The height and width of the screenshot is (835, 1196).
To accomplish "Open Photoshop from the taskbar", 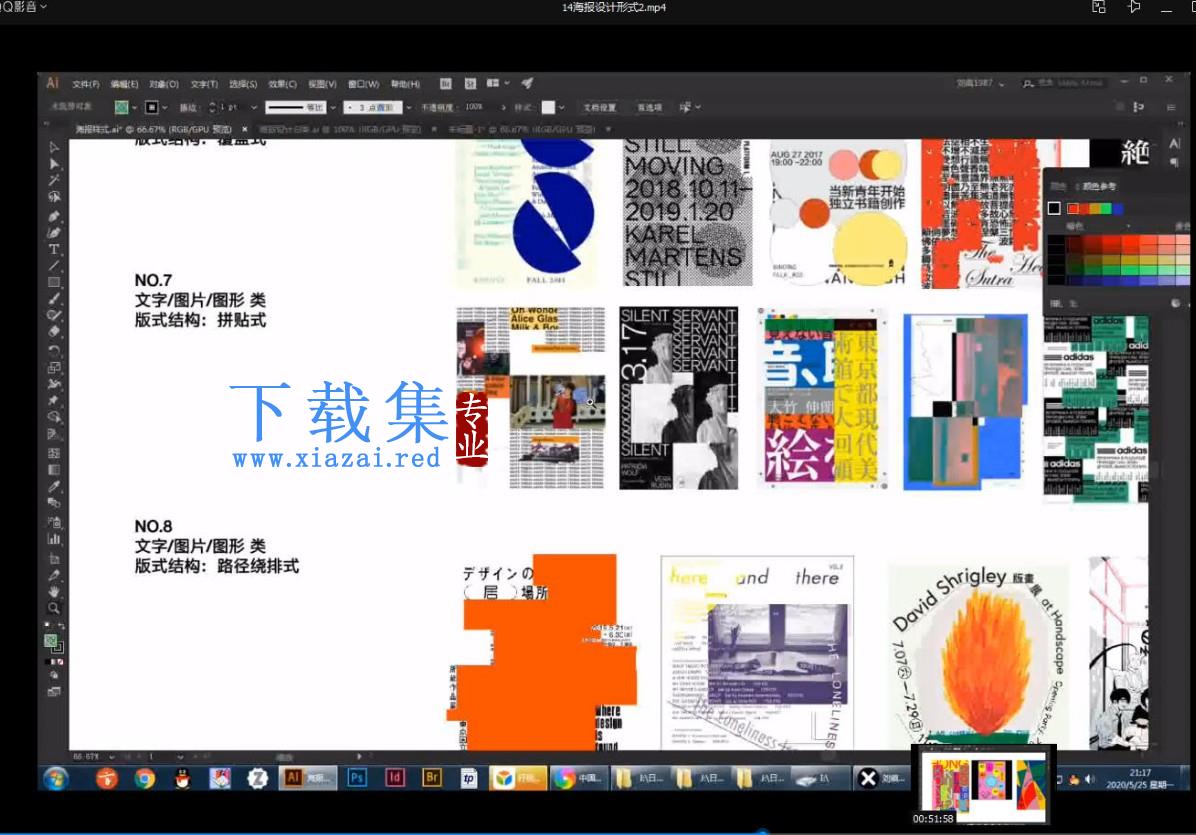I will [357, 778].
